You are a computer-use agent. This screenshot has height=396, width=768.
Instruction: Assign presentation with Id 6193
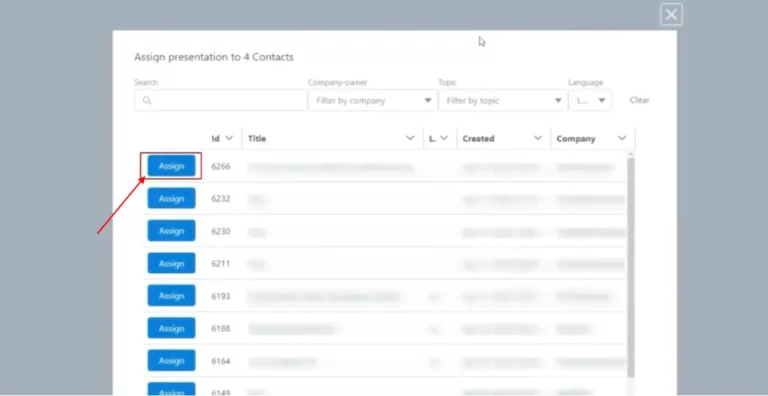point(171,296)
